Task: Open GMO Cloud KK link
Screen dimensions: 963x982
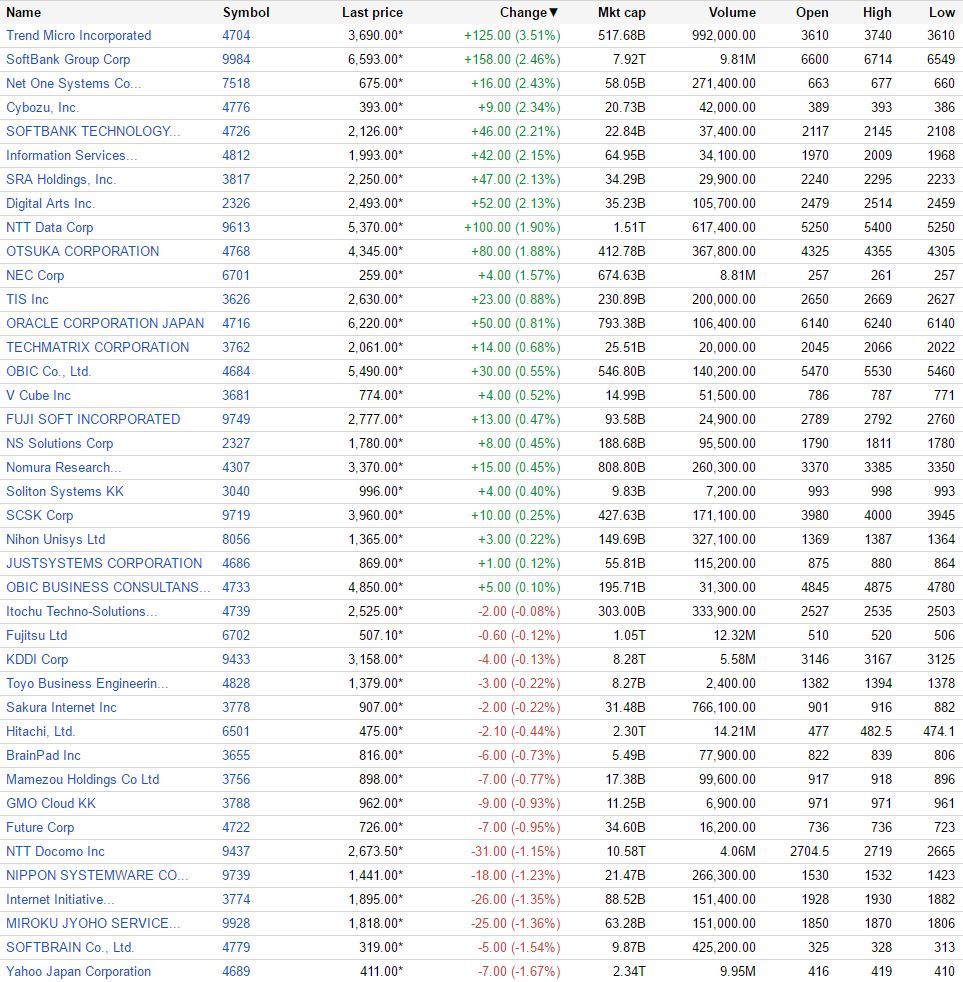Action: coord(51,803)
